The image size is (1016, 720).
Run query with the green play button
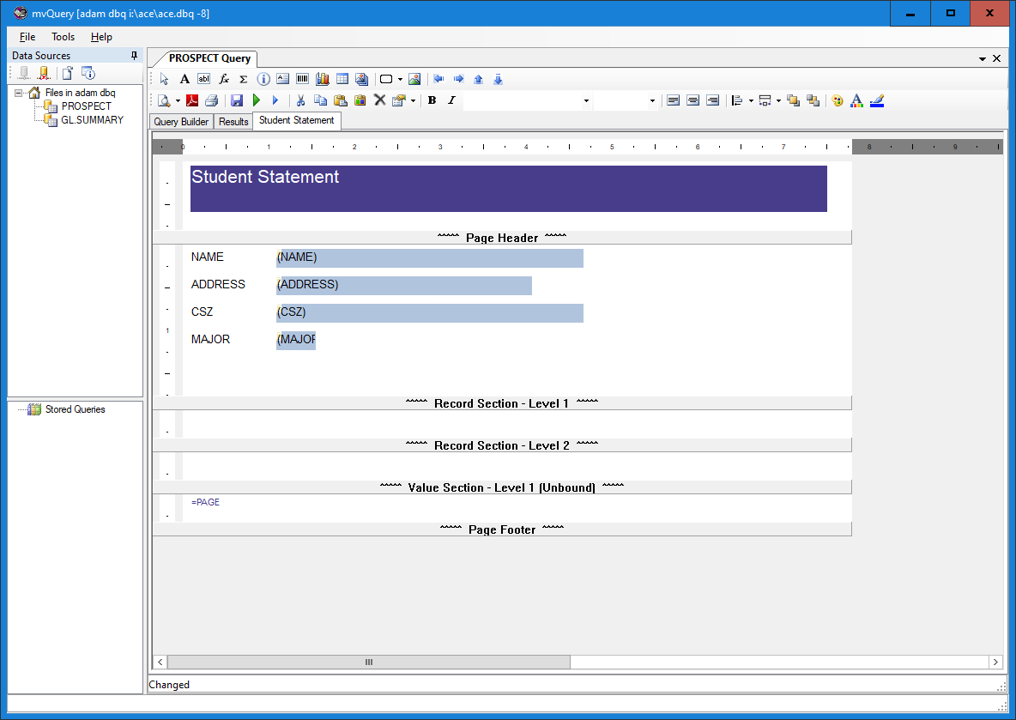point(257,101)
